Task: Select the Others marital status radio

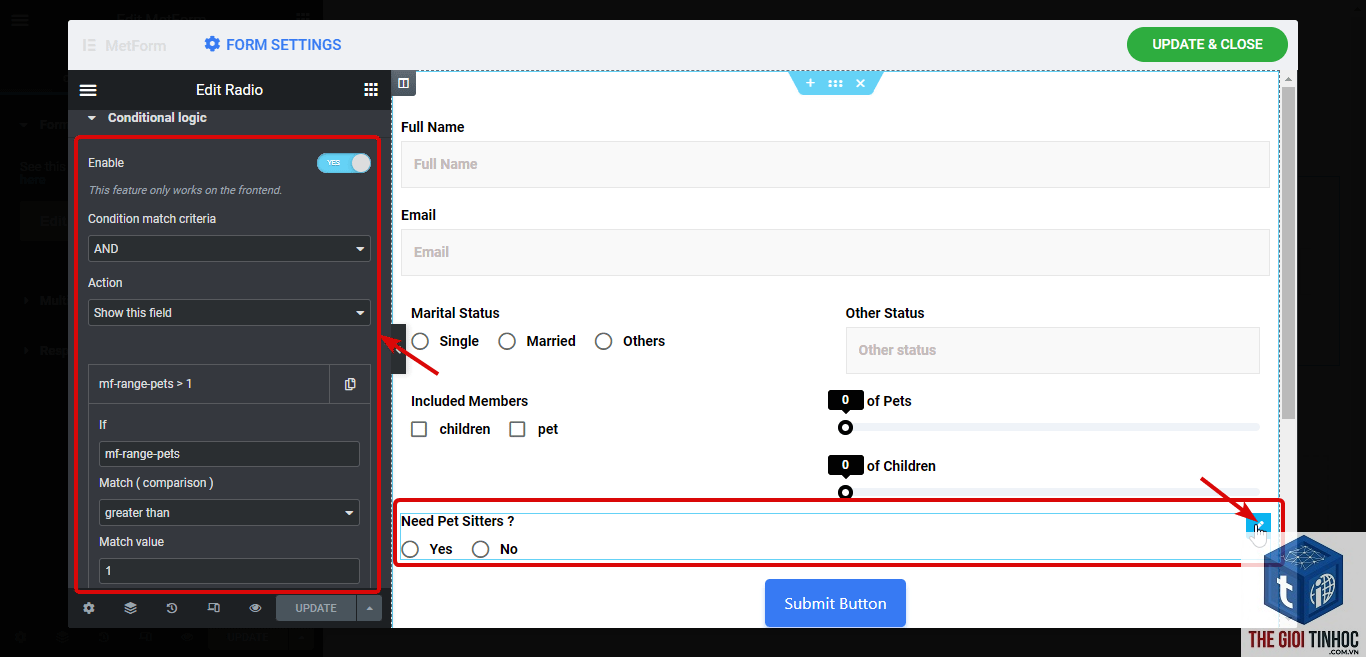Action: point(603,341)
